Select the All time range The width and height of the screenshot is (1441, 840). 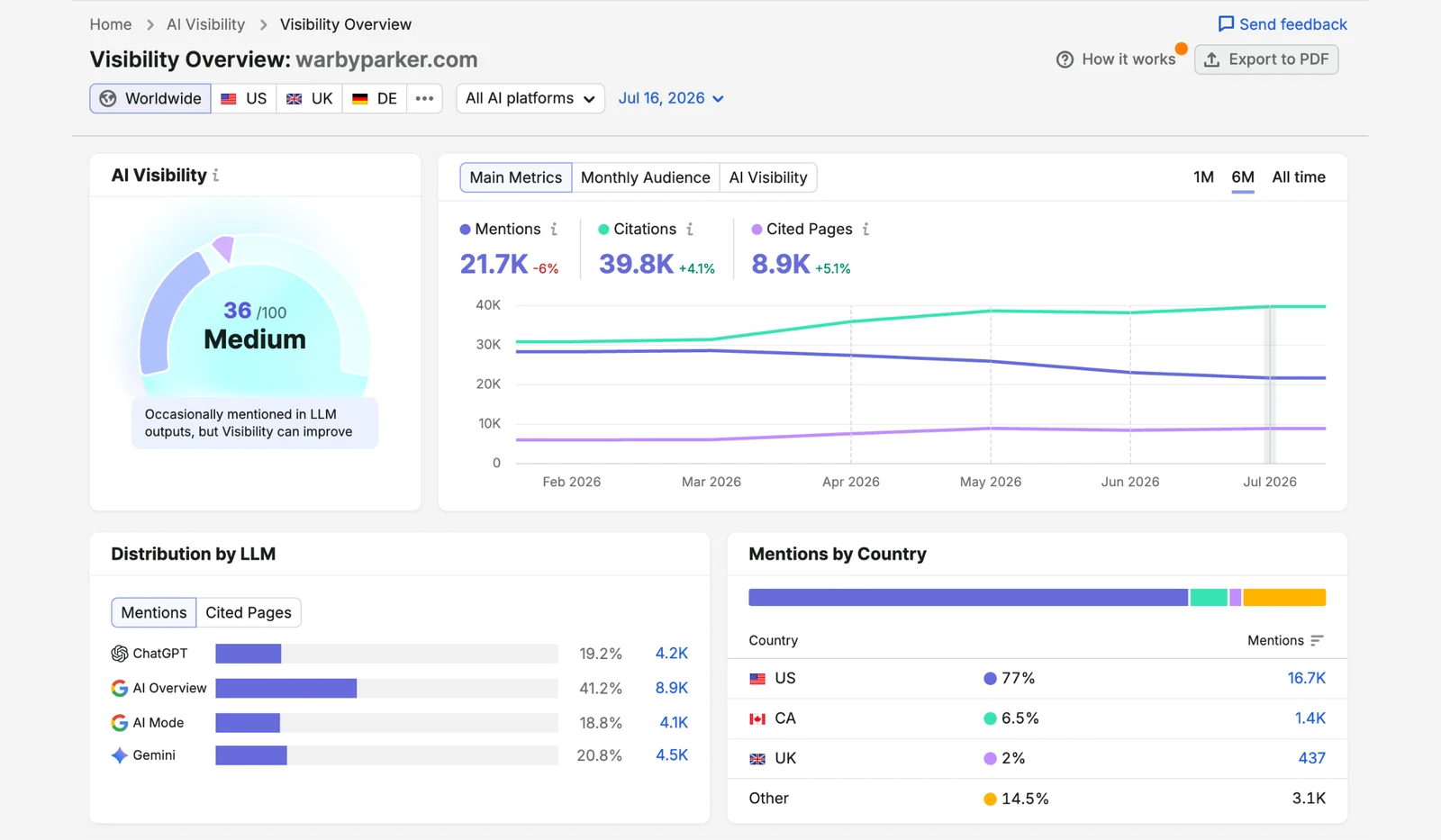1299,177
